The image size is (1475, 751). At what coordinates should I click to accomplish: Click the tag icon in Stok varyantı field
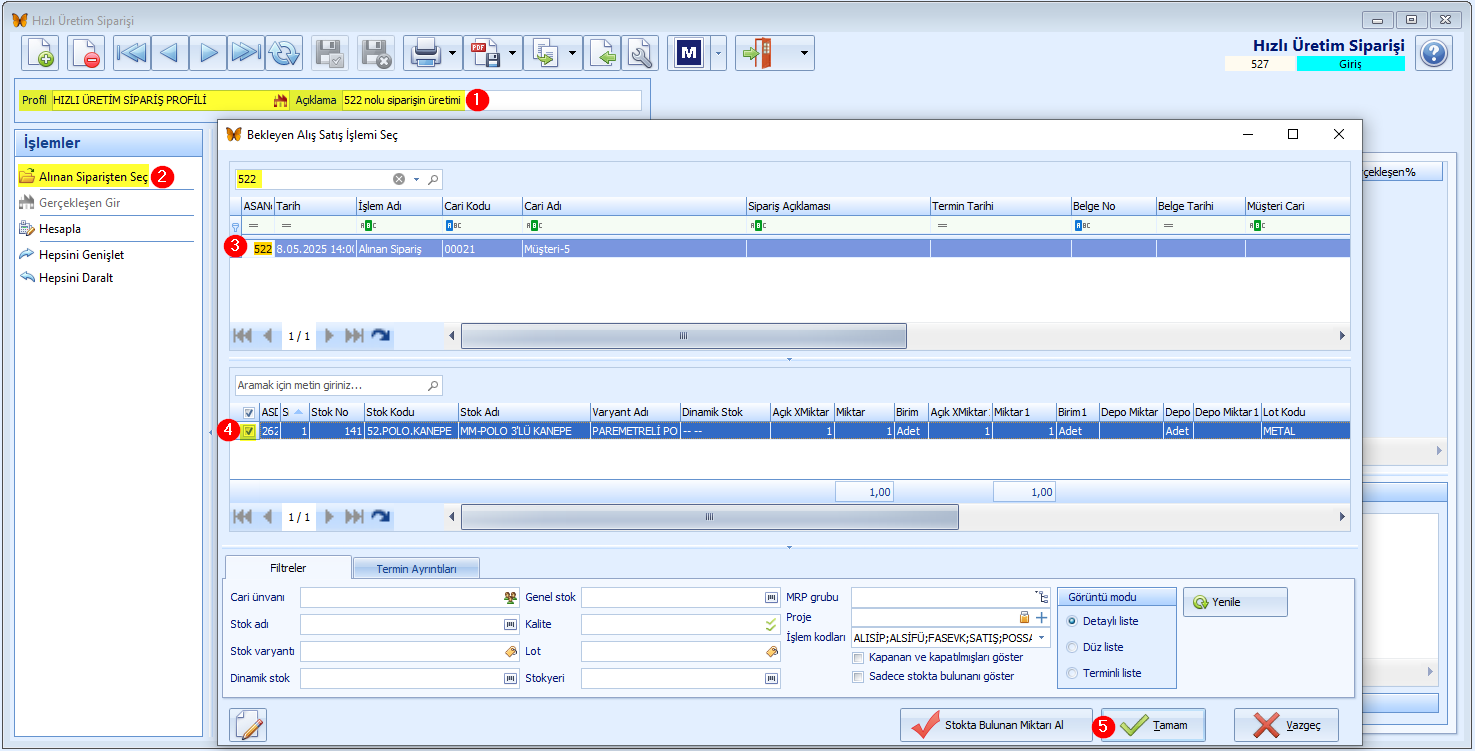click(511, 651)
